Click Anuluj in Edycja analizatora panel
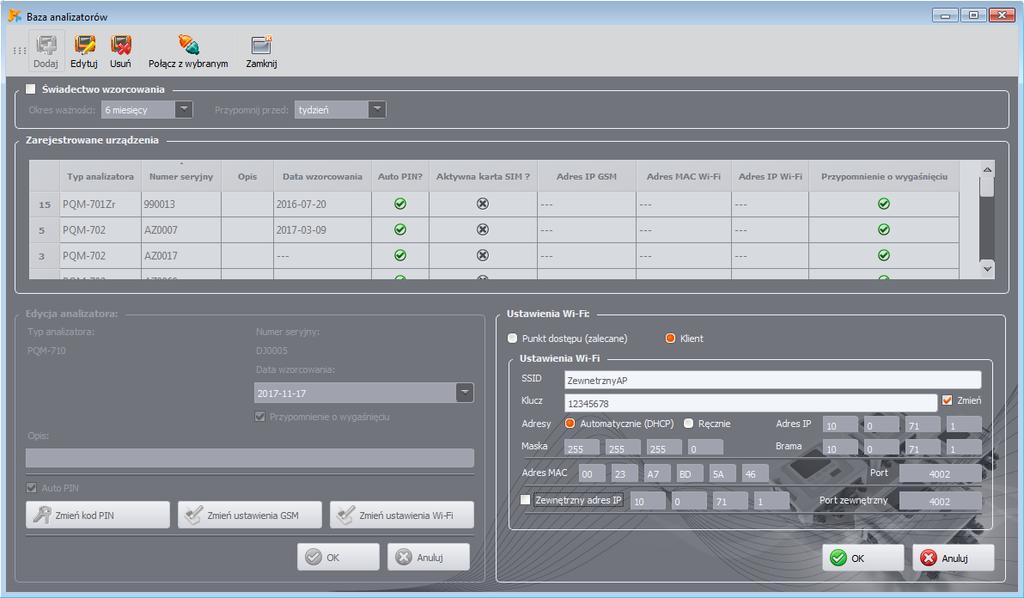 (x=428, y=557)
